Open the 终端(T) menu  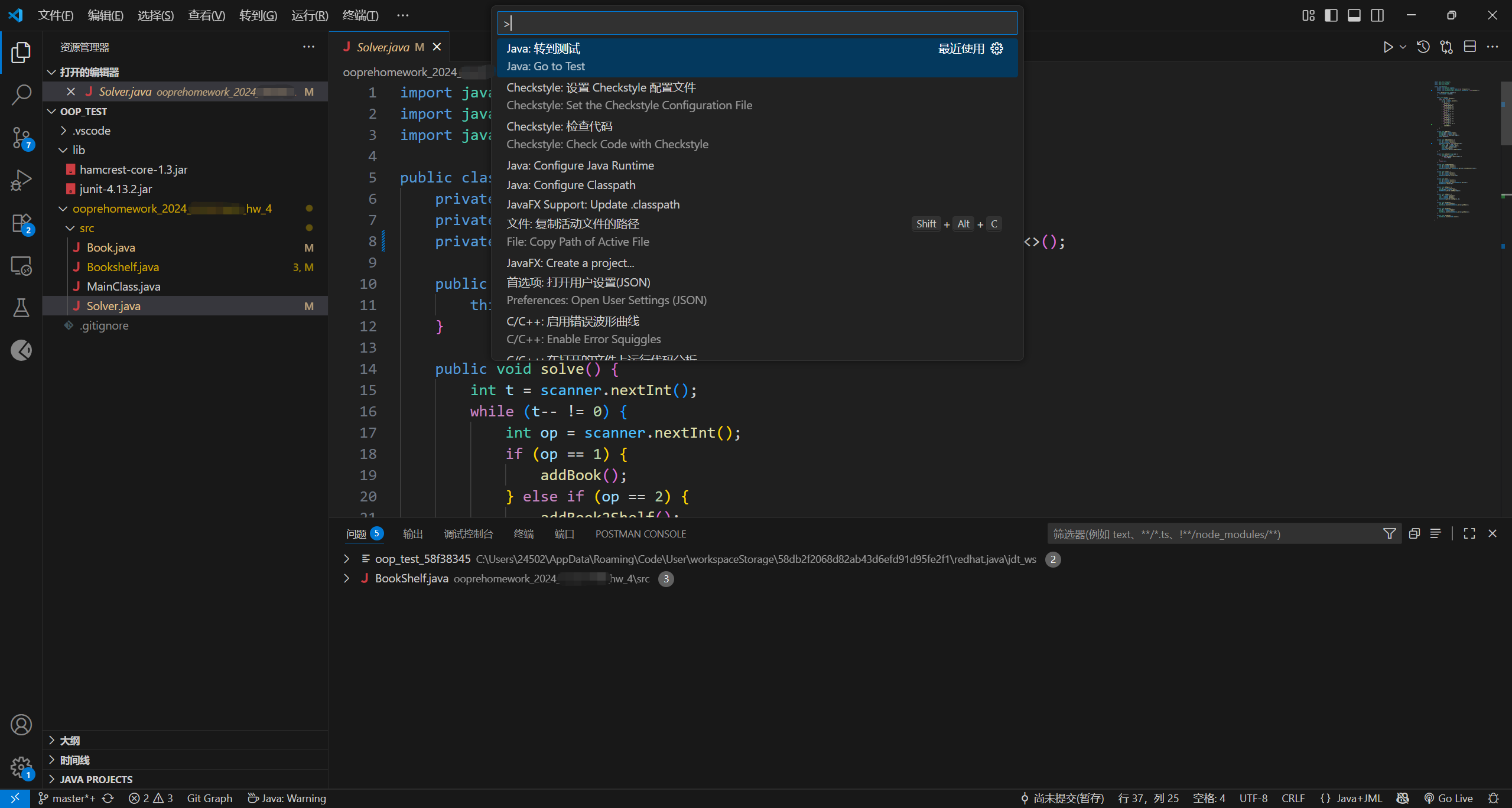pos(360,15)
